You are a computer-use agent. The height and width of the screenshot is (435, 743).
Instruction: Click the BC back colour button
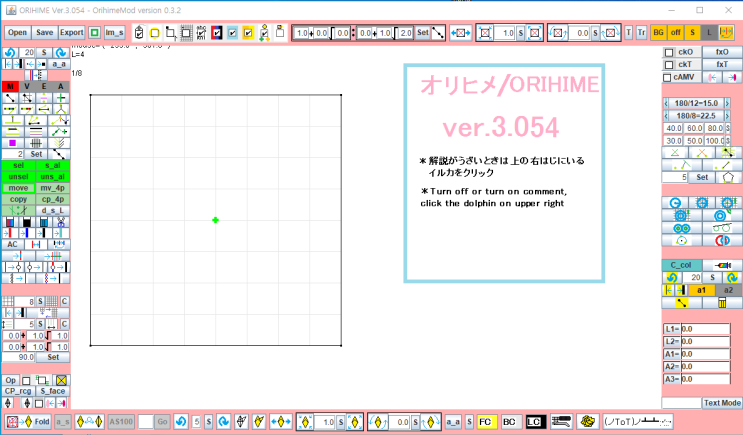[509, 421]
